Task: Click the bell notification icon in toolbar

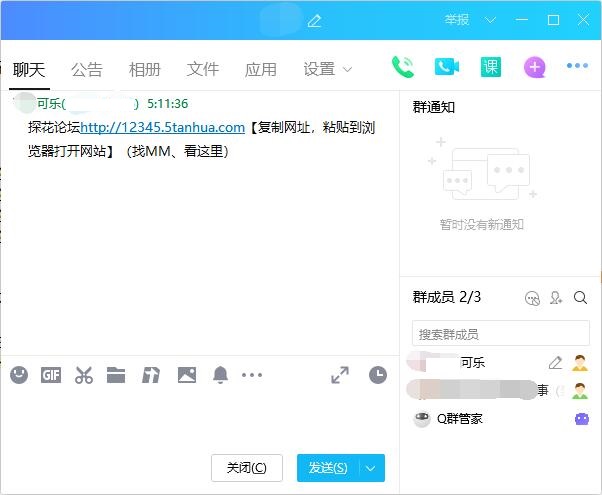Action: (220, 375)
